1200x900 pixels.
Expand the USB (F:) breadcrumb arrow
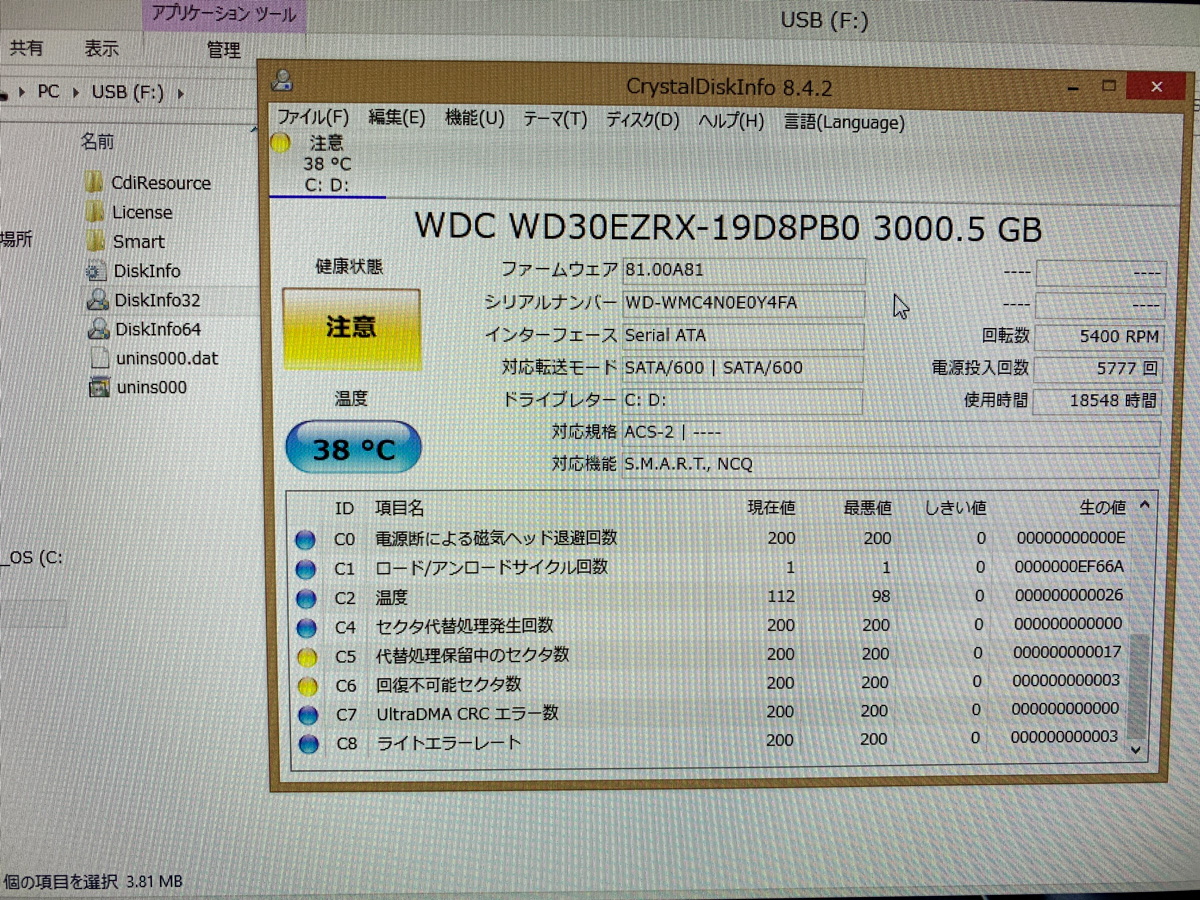click(x=181, y=93)
